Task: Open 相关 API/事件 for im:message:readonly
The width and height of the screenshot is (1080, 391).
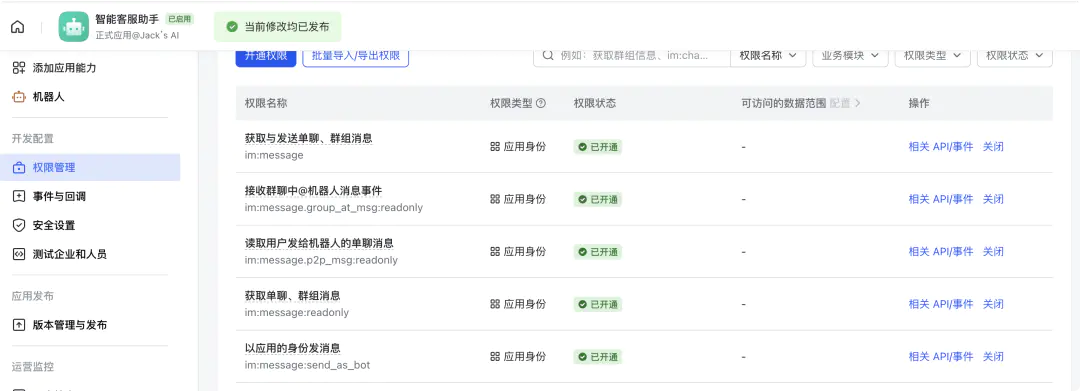Action: pos(941,304)
